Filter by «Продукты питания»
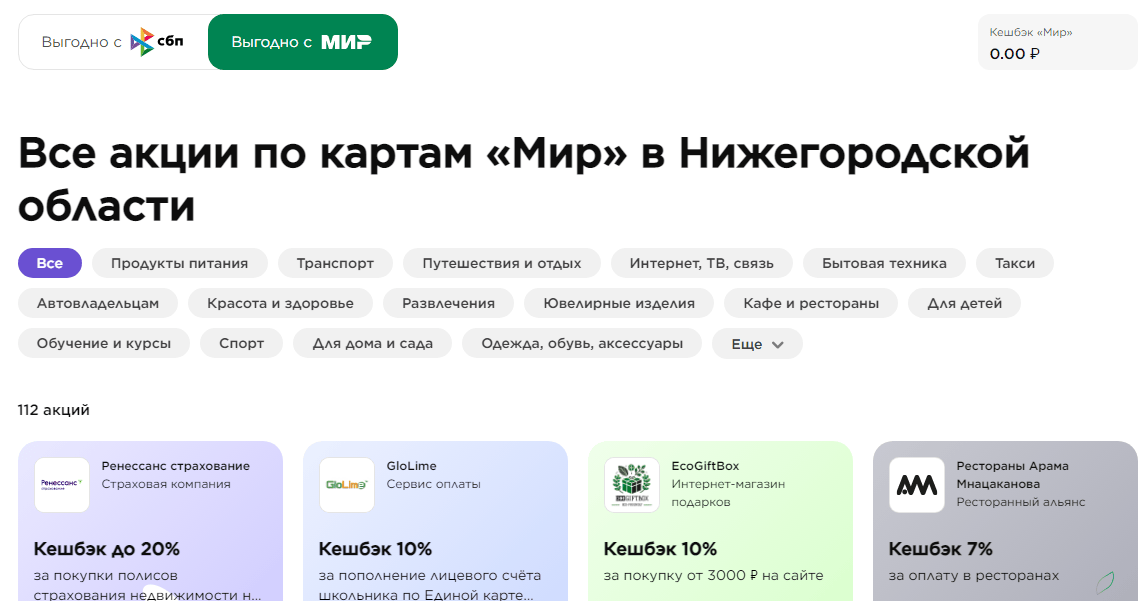This screenshot has width=1144, height=601. pyautogui.click(x=179, y=263)
